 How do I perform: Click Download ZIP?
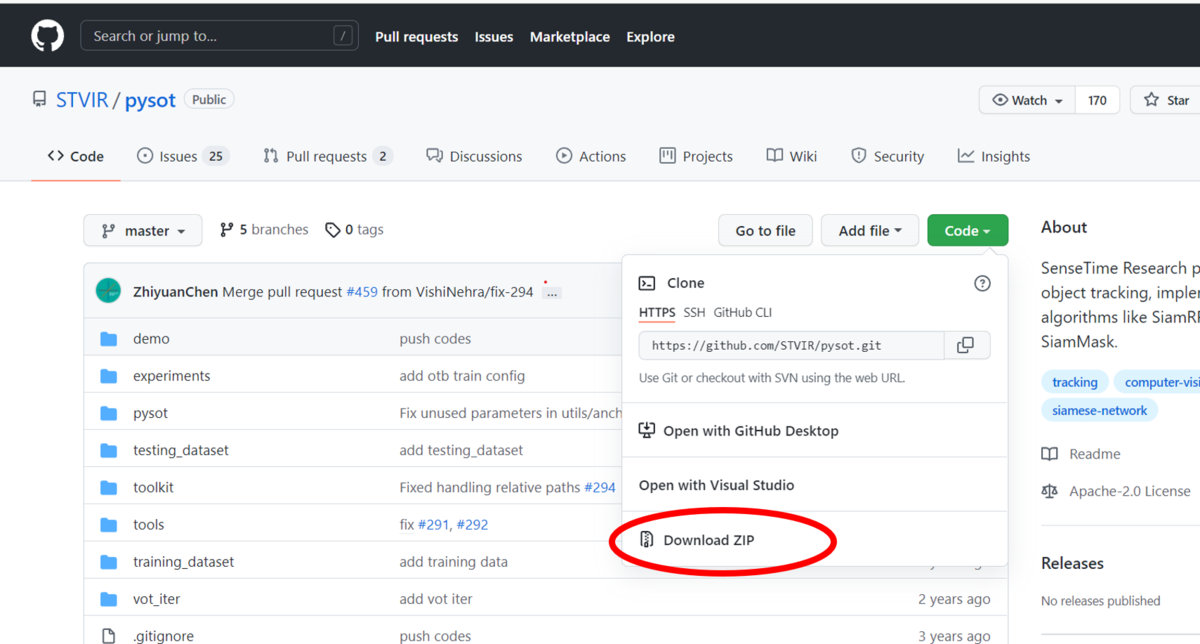pos(709,540)
